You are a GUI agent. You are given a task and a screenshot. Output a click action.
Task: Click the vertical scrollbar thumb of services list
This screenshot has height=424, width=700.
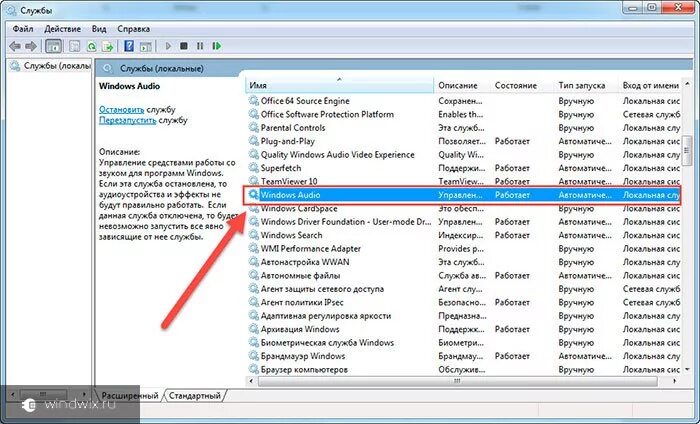point(687,151)
